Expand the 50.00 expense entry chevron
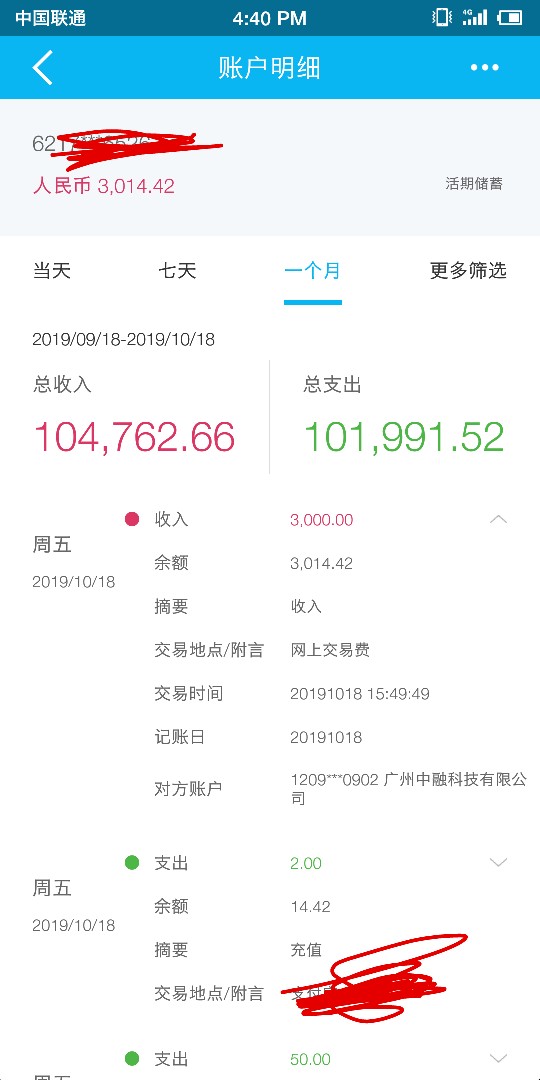The image size is (540, 1080). tap(498, 1059)
